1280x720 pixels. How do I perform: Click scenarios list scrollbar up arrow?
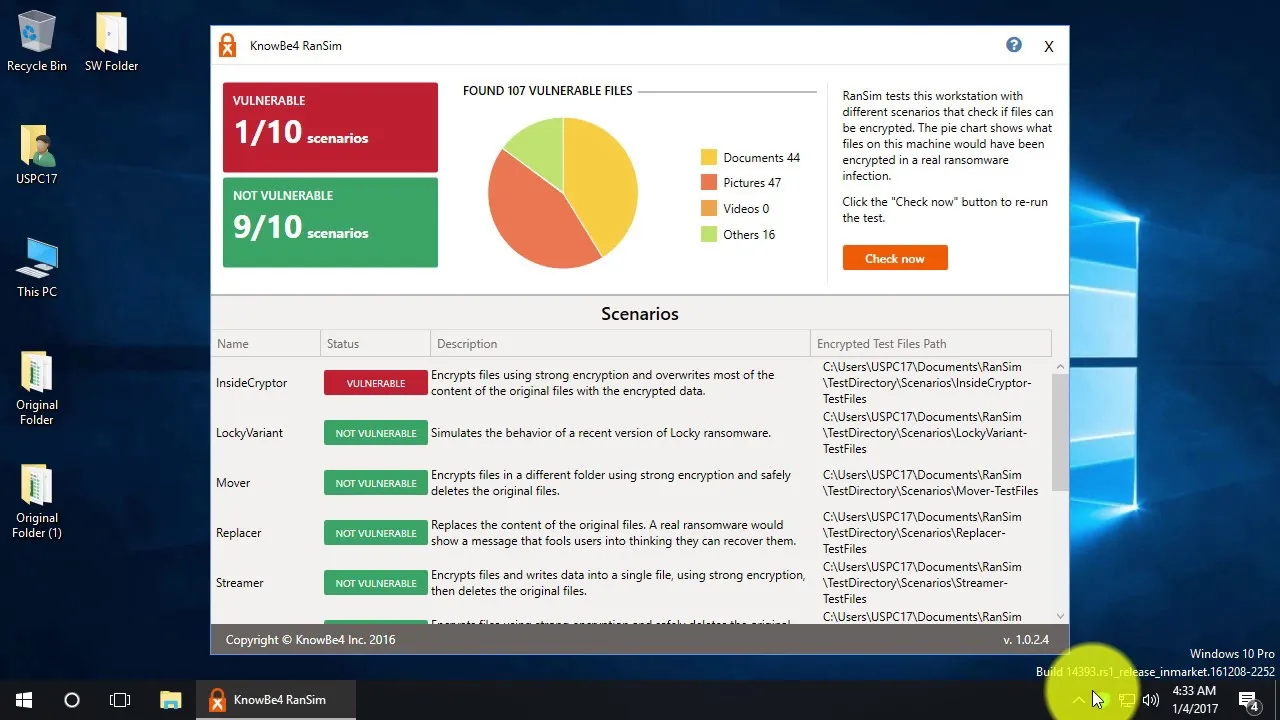pos(1060,367)
